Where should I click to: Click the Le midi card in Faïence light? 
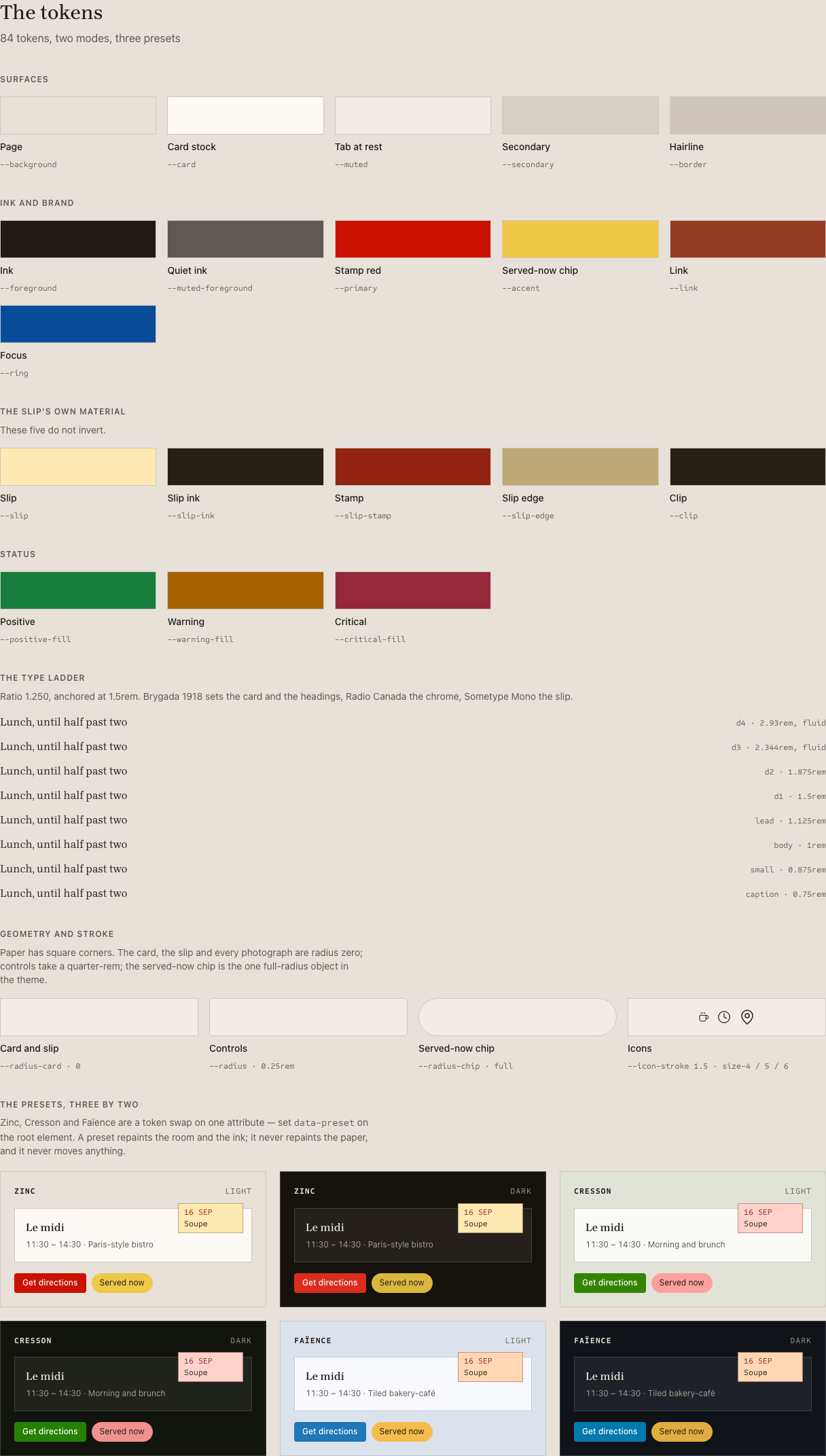click(413, 1384)
